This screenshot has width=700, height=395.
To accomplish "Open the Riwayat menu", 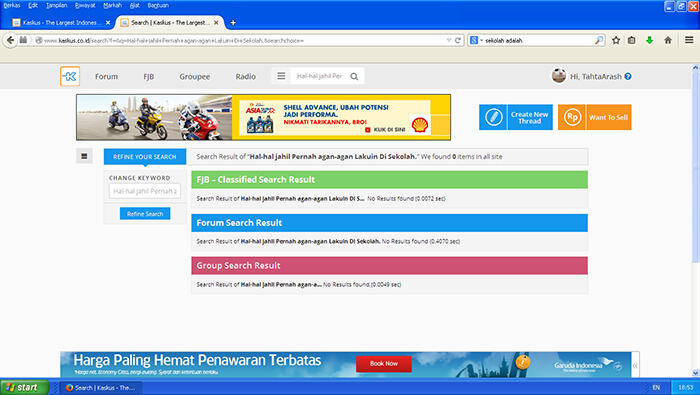I will pos(85,5).
